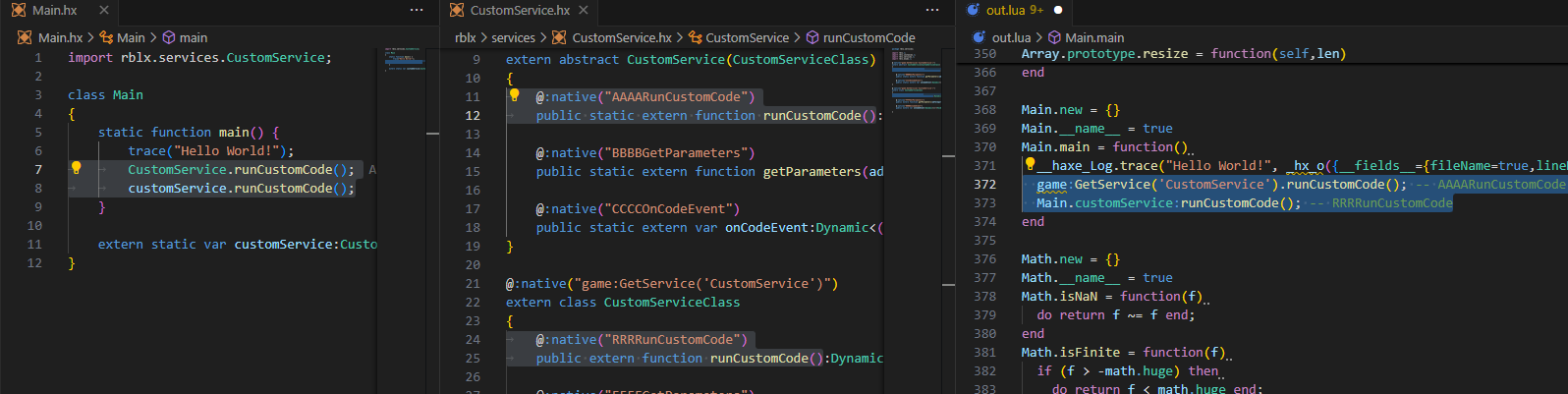1568x394 pixels.
Task: Show code actions lightbulb on out.lua line 371
Action: click(x=1030, y=164)
